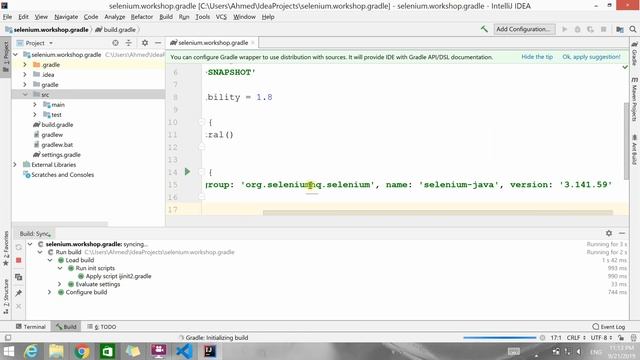Click the Run with Coverage icon
The image size is (640, 360).
click(590, 29)
